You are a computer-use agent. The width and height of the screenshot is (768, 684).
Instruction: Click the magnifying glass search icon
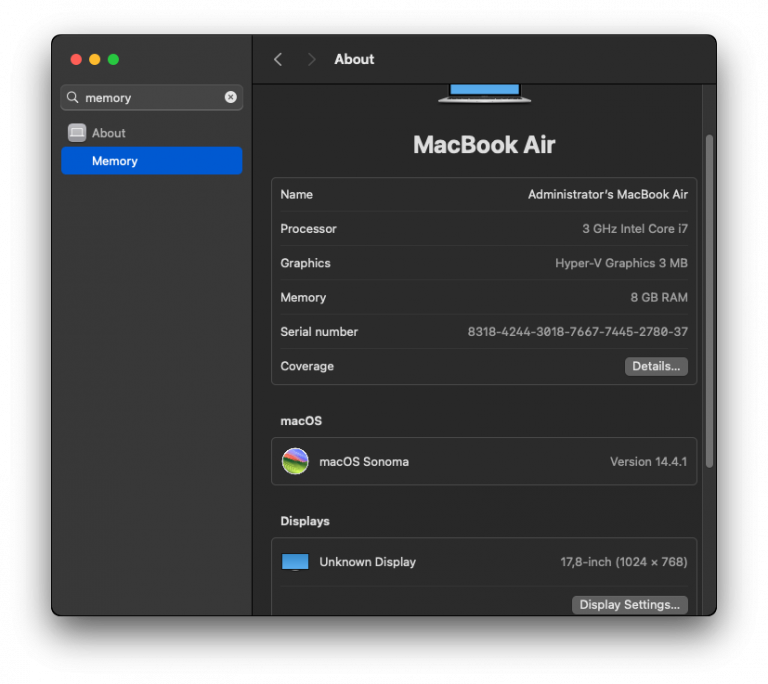coord(73,98)
